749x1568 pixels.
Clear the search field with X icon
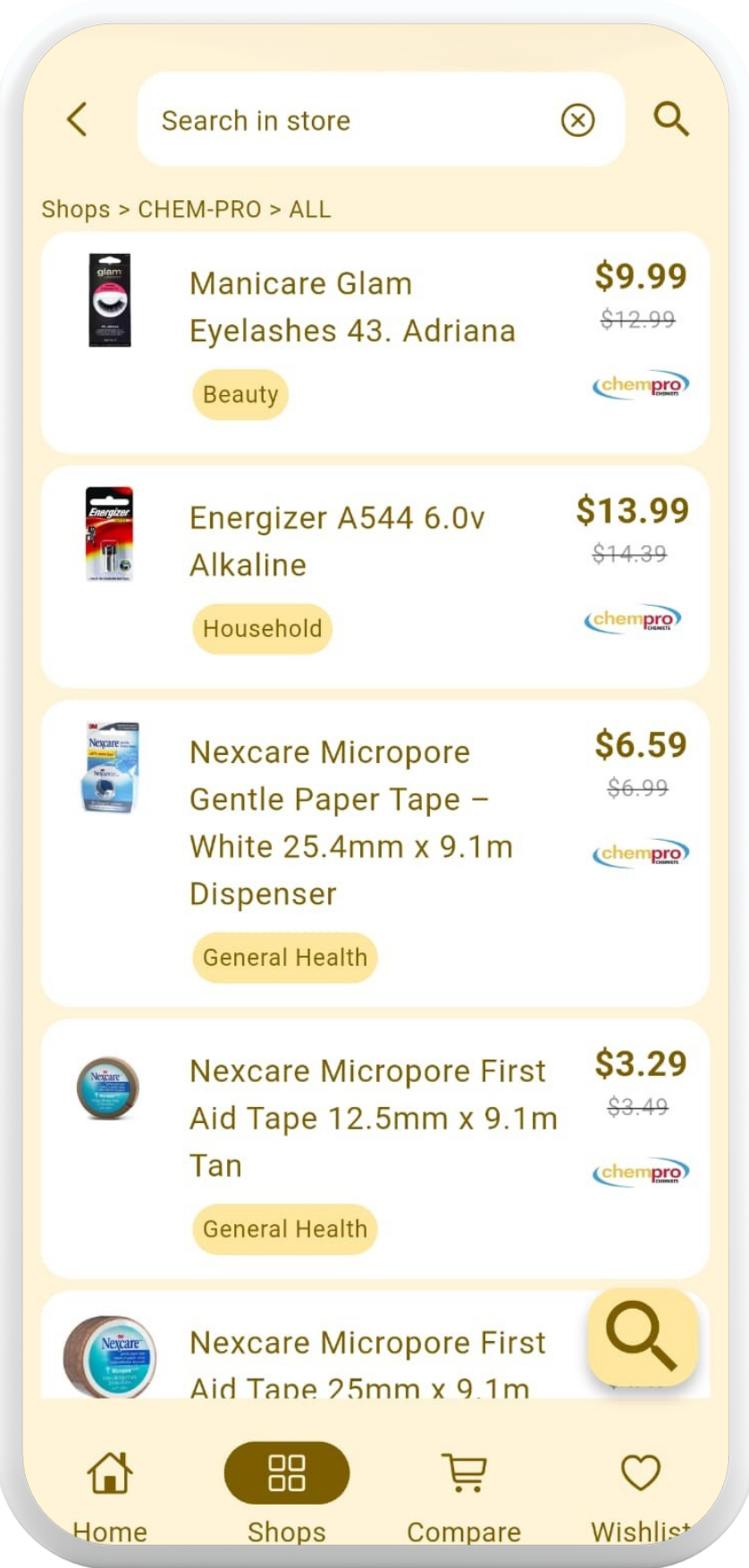(x=577, y=120)
